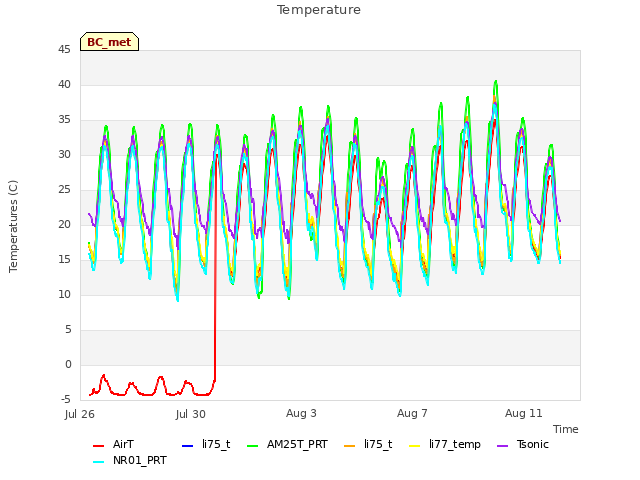Click the Time axis title
Viewport: 640px width, 480px height.
point(566,429)
